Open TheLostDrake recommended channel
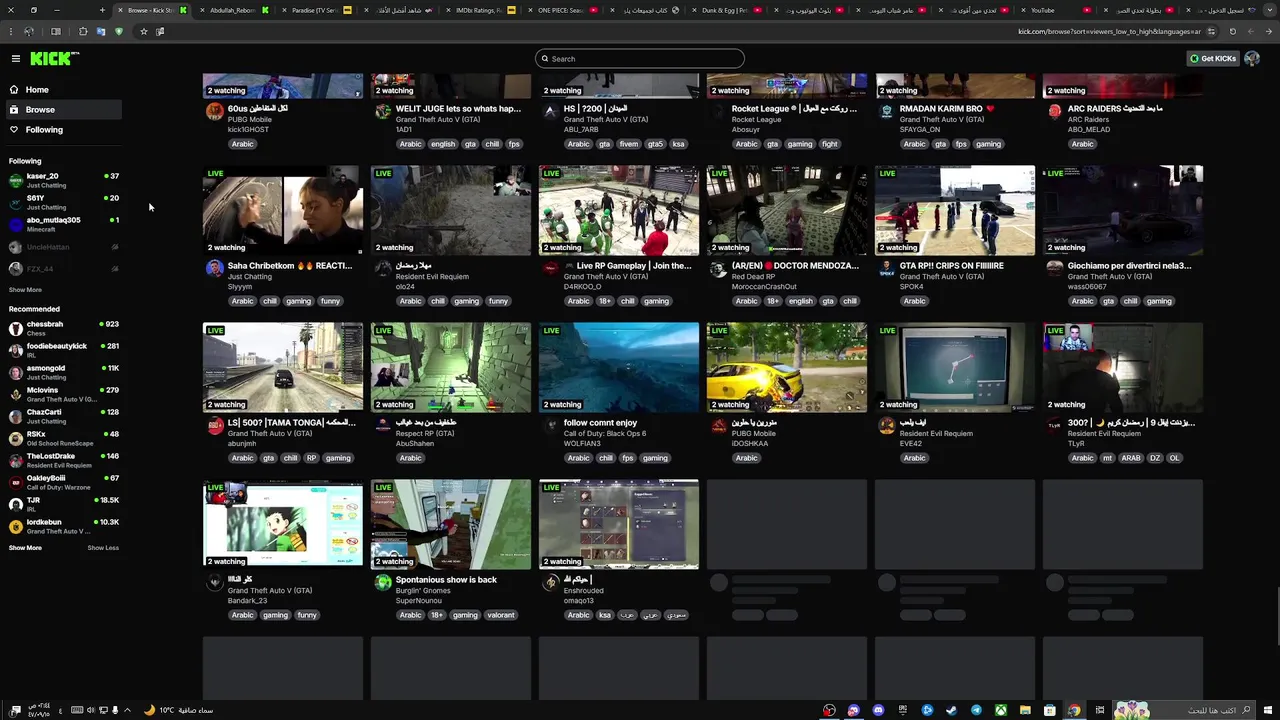 (x=64, y=460)
